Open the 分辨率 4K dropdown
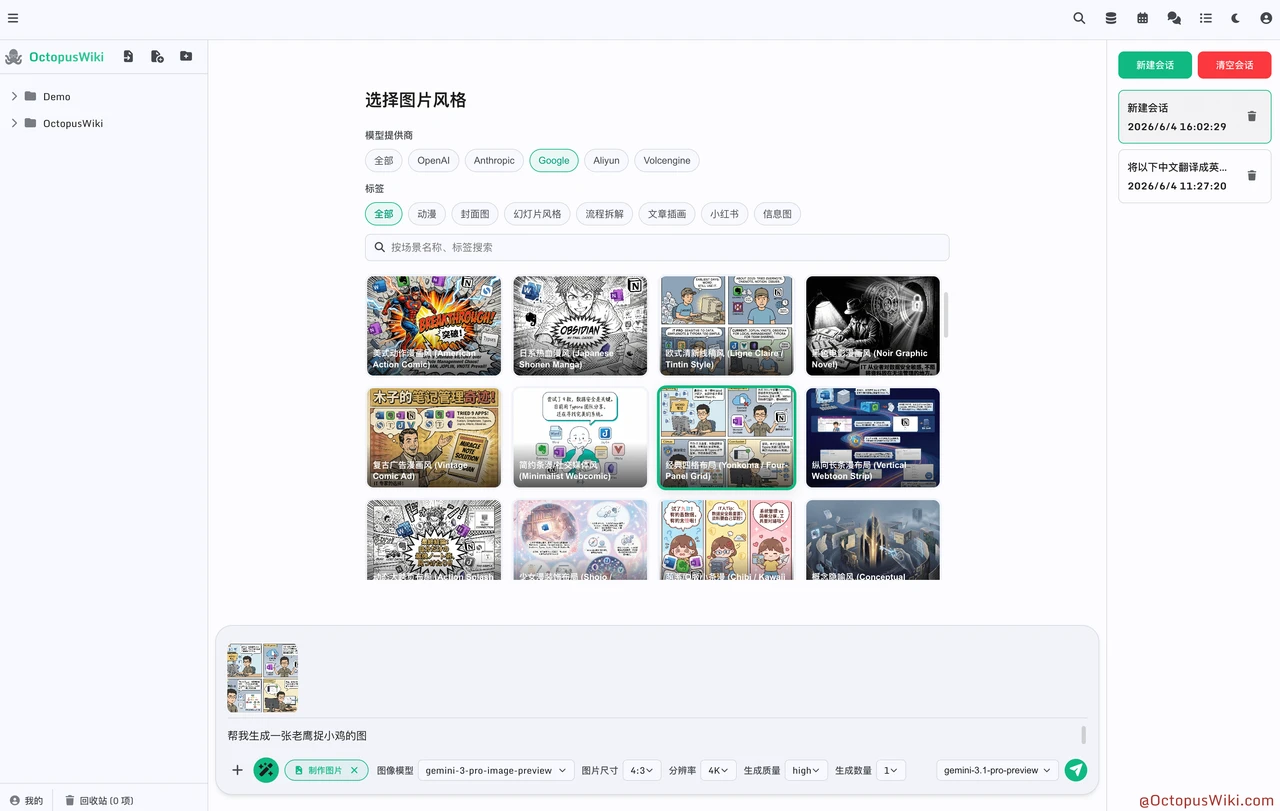Image resolution: width=1280 pixels, height=811 pixels. (718, 771)
